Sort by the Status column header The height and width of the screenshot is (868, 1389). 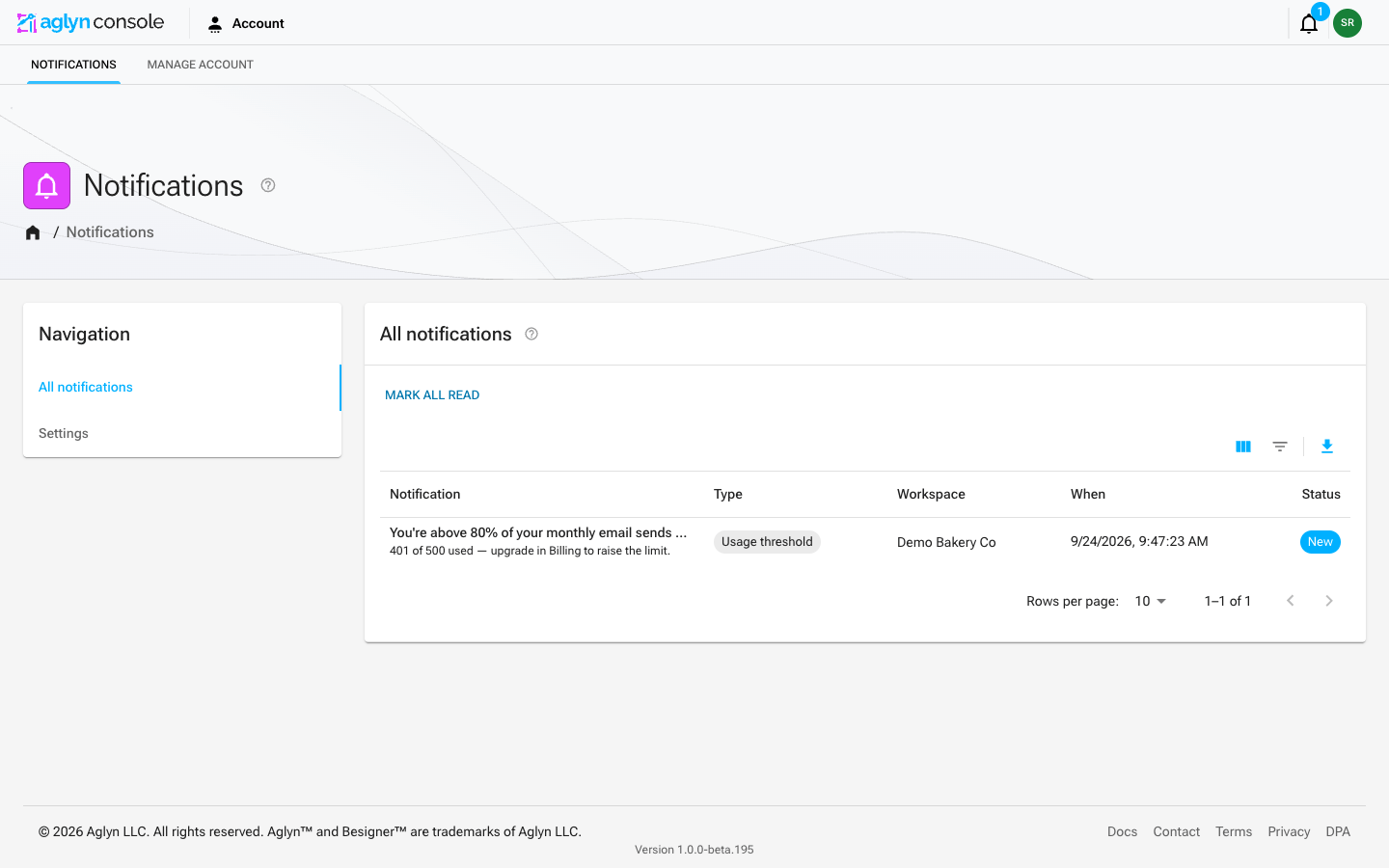[x=1321, y=494]
